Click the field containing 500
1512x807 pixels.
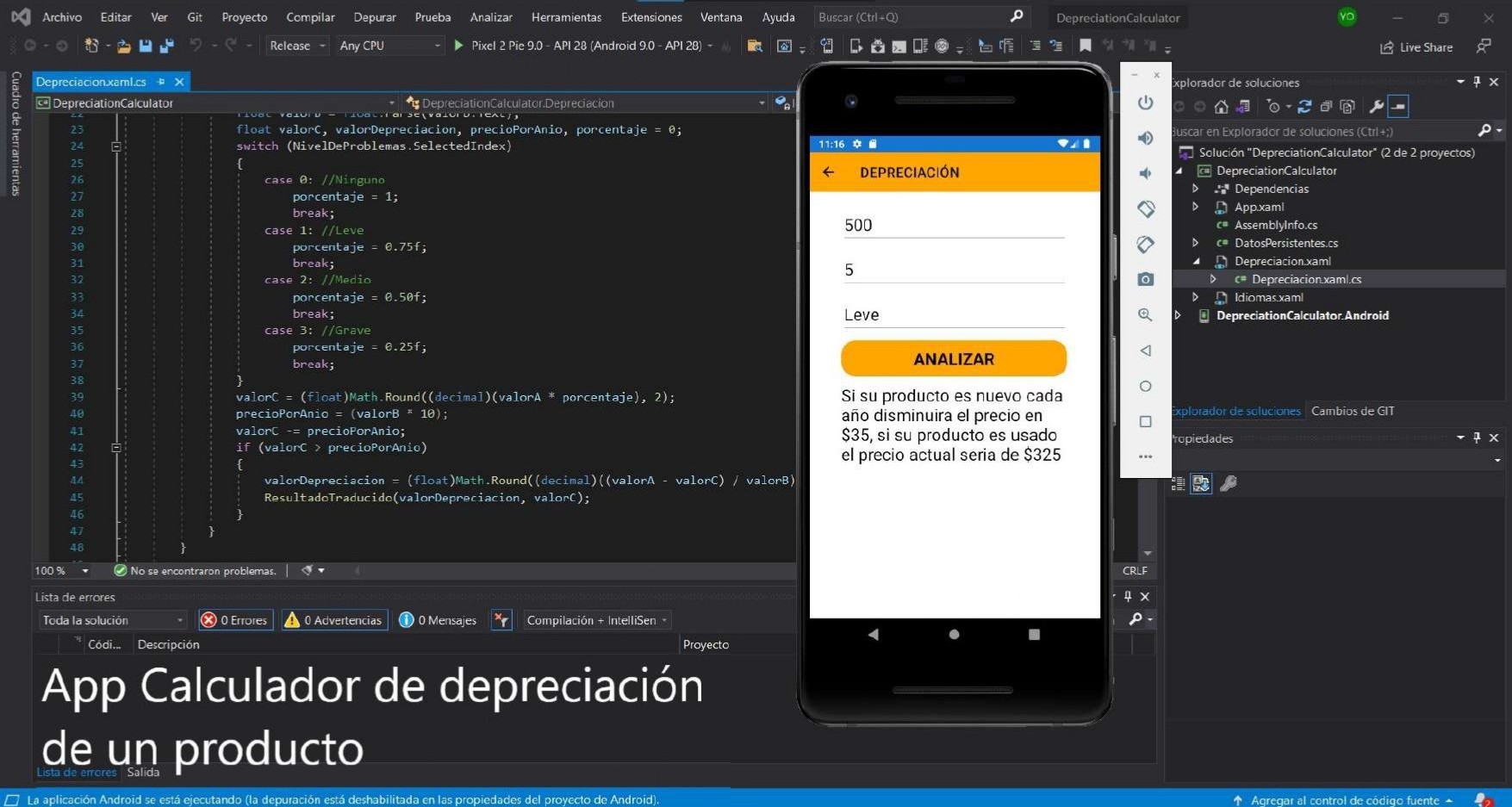pos(954,226)
